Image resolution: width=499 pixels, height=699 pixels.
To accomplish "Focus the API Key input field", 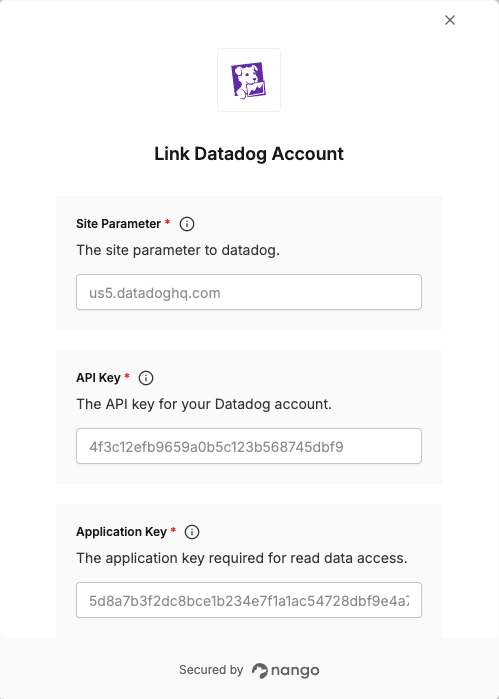I will tap(249, 446).
